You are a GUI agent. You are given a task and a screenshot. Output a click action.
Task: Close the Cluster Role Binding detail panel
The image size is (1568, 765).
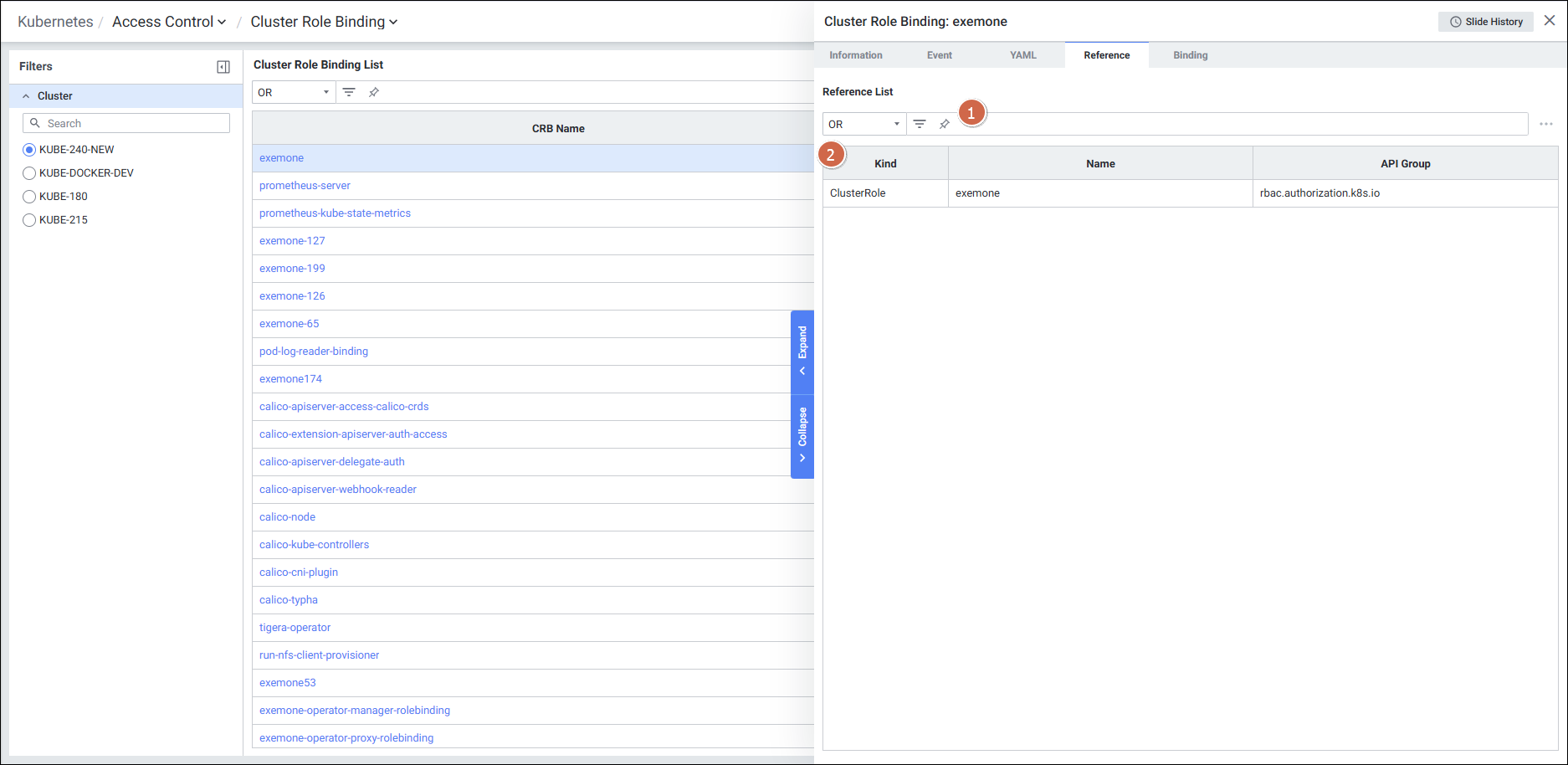click(1550, 21)
